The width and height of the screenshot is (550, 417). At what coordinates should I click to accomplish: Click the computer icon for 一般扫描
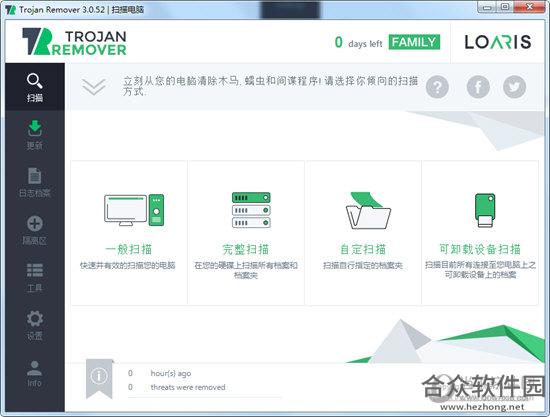pyautogui.click(x=134, y=210)
